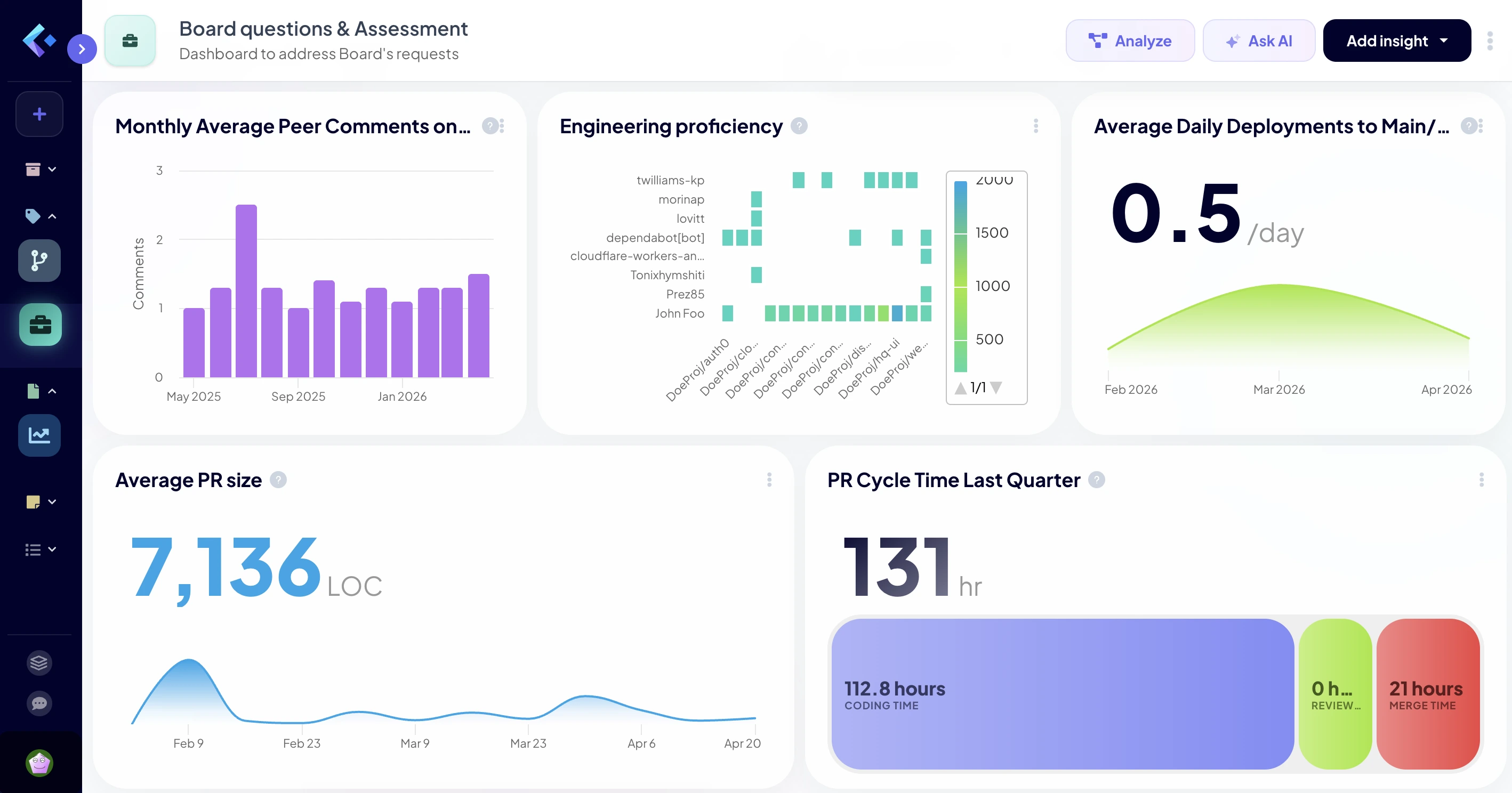This screenshot has height=793, width=1512.
Task: Click the Dashboard to address Board's requests subtitle
Action: point(319,54)
